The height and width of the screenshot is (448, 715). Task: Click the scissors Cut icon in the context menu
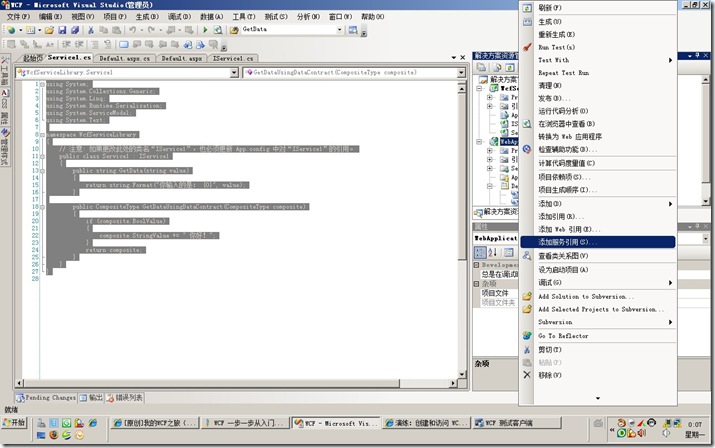tap(527, 350)
